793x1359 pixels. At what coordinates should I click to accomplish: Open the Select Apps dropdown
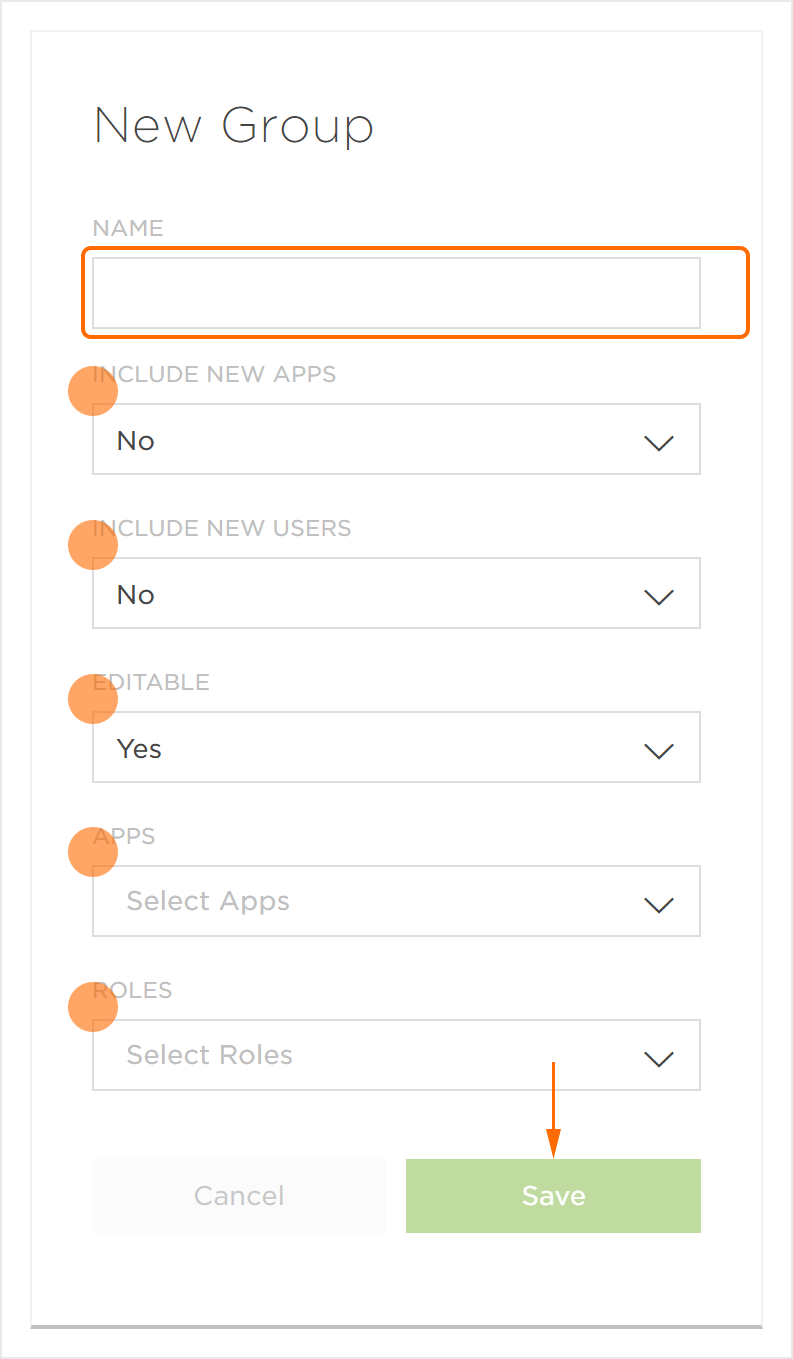click(x=380, y=901)
